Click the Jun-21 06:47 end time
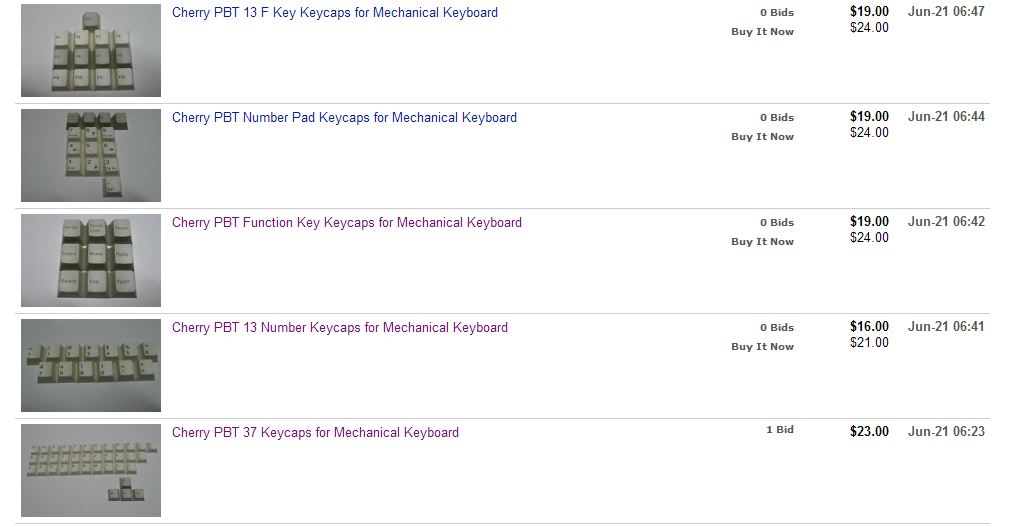Screen dimensions: 1024x527 [946, 11]
